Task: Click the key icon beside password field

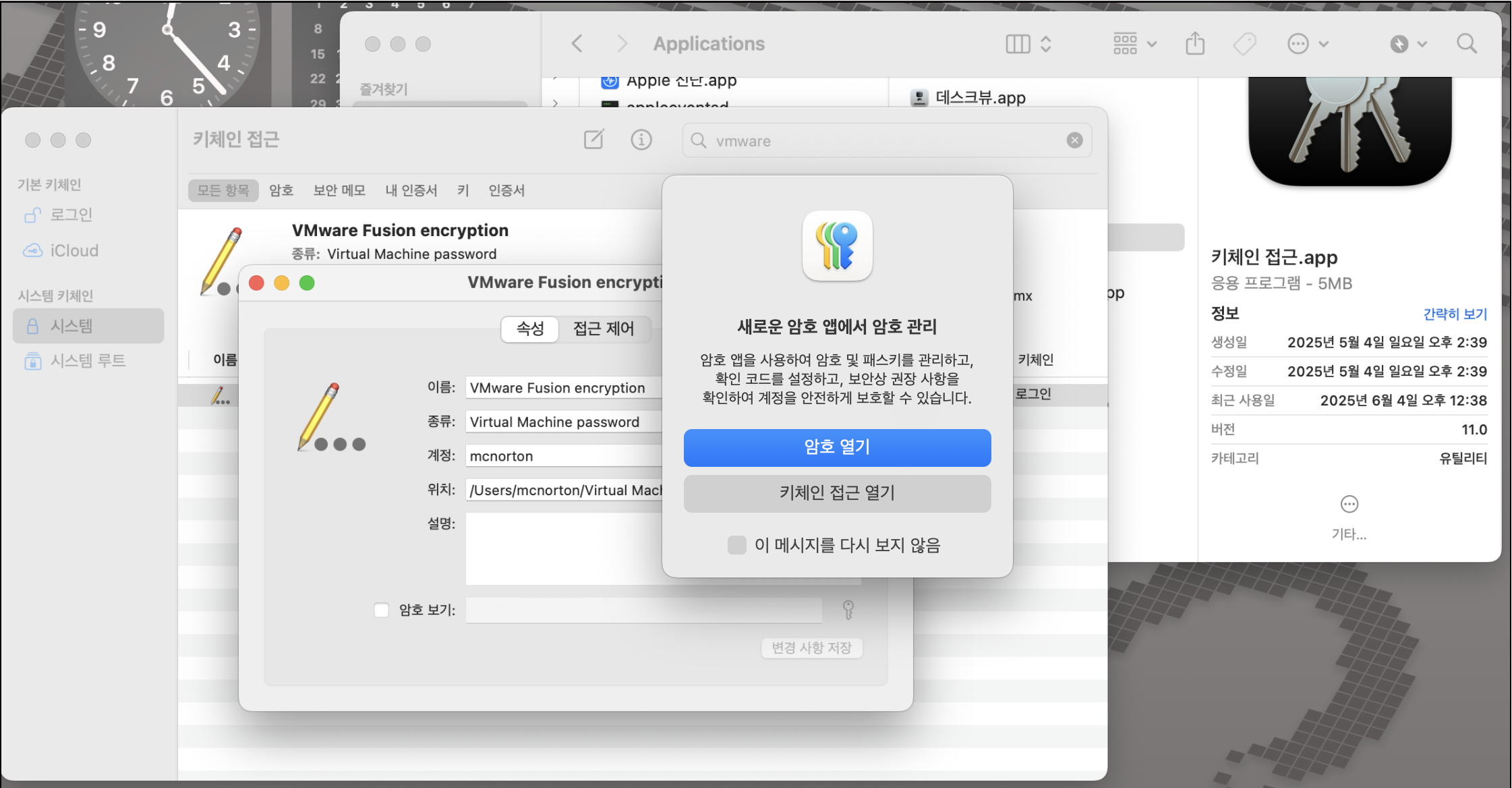Action: coord(848,610)
